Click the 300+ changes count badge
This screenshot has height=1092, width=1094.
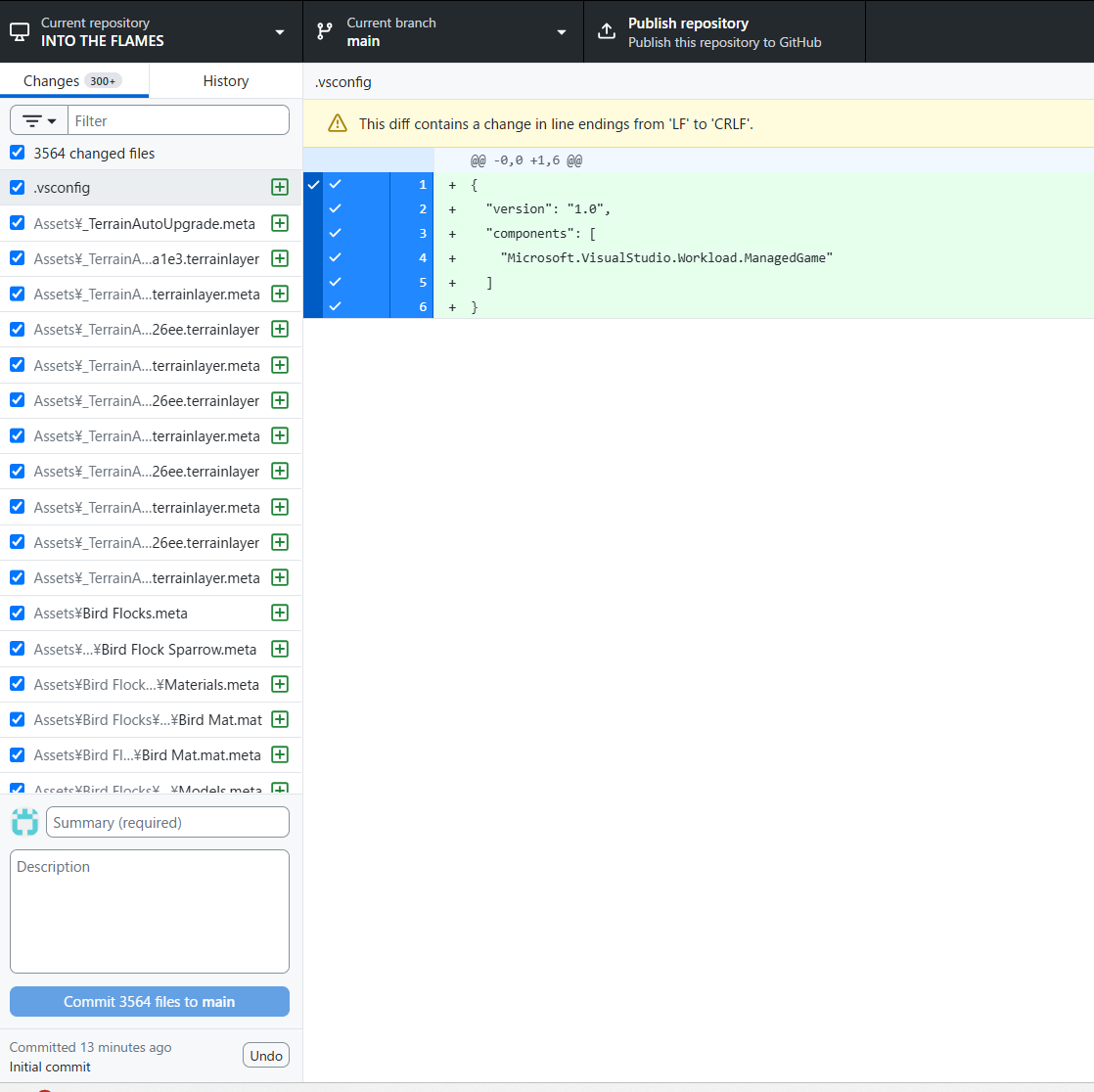tap(103, 81)
